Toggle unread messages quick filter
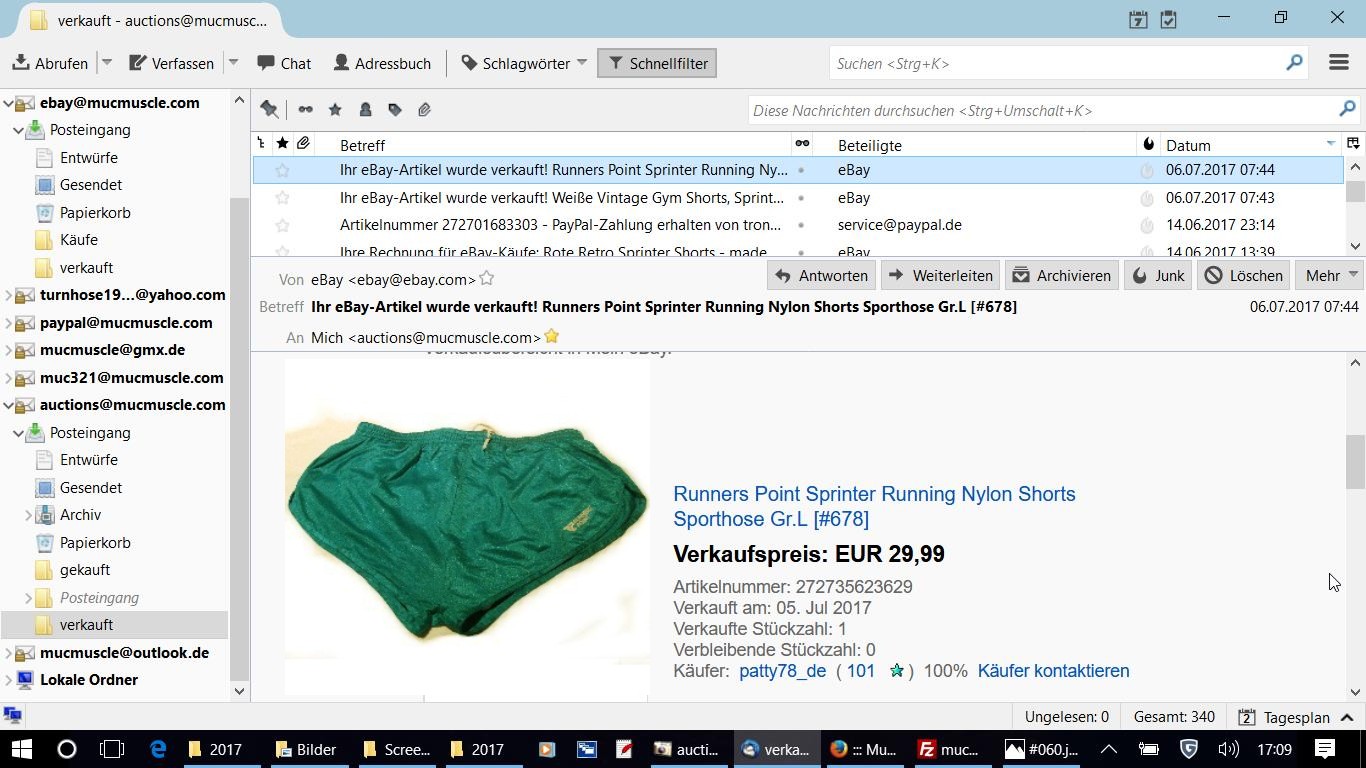 (305, 110)
